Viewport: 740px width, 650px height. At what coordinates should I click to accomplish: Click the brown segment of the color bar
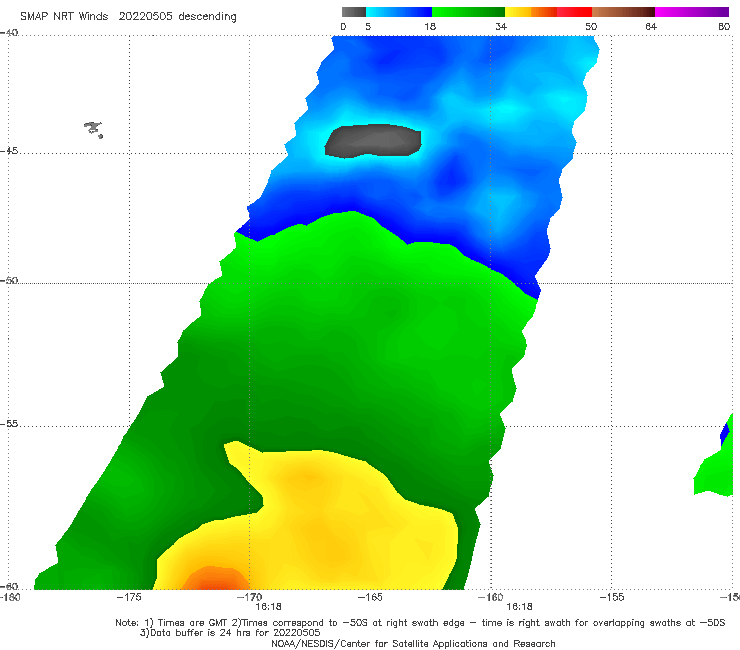click(x=623, y=12)
